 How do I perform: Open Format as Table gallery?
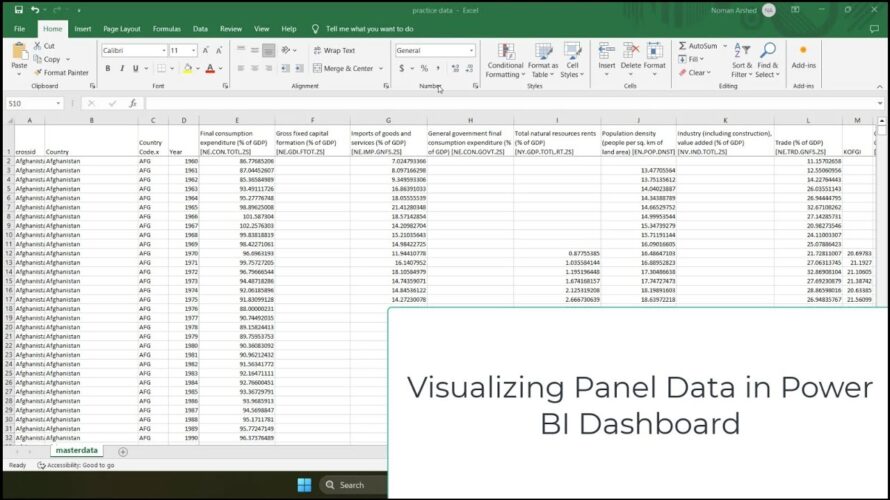click(543, 60)
